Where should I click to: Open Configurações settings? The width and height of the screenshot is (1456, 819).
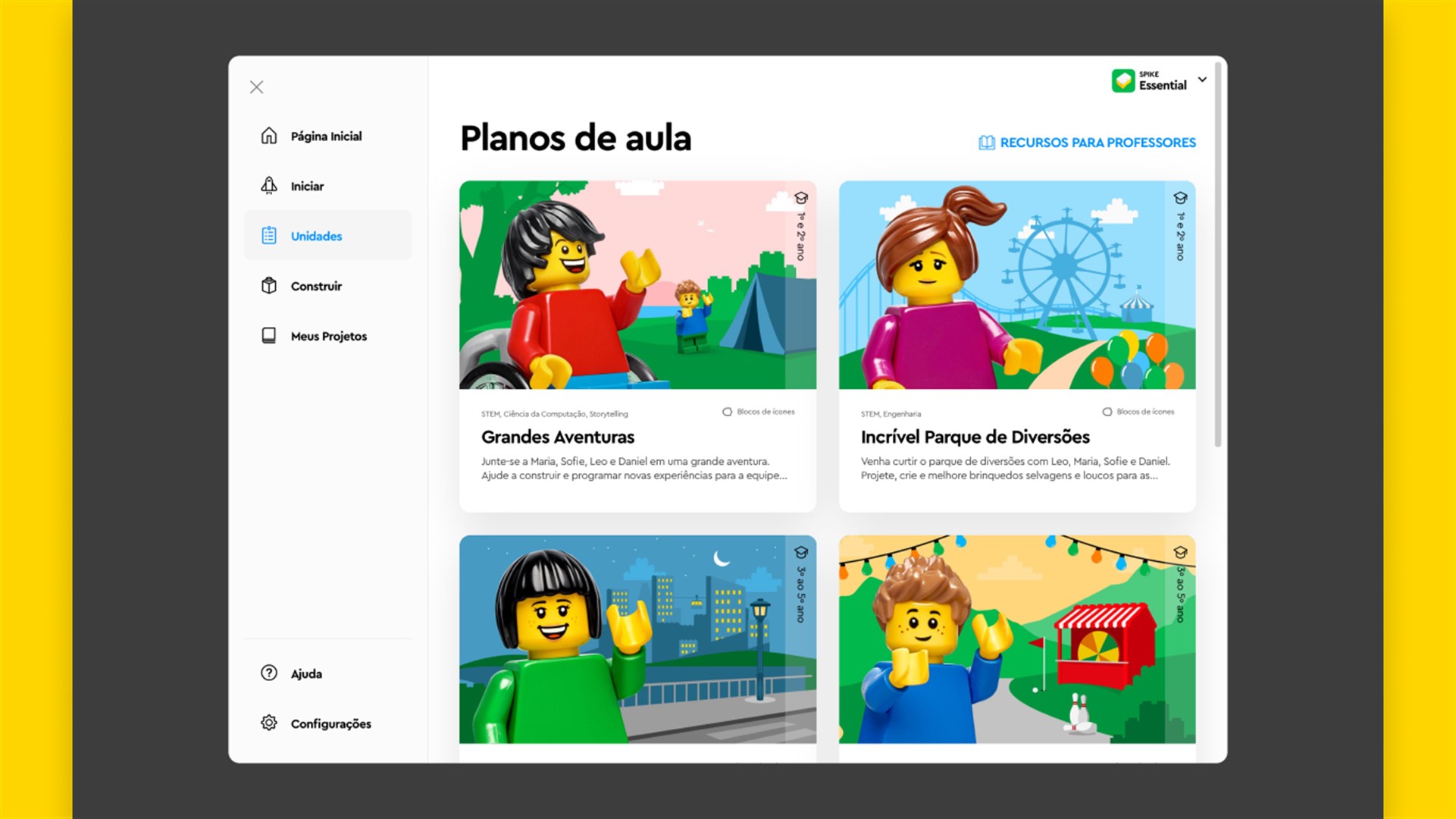coord(327,723)
